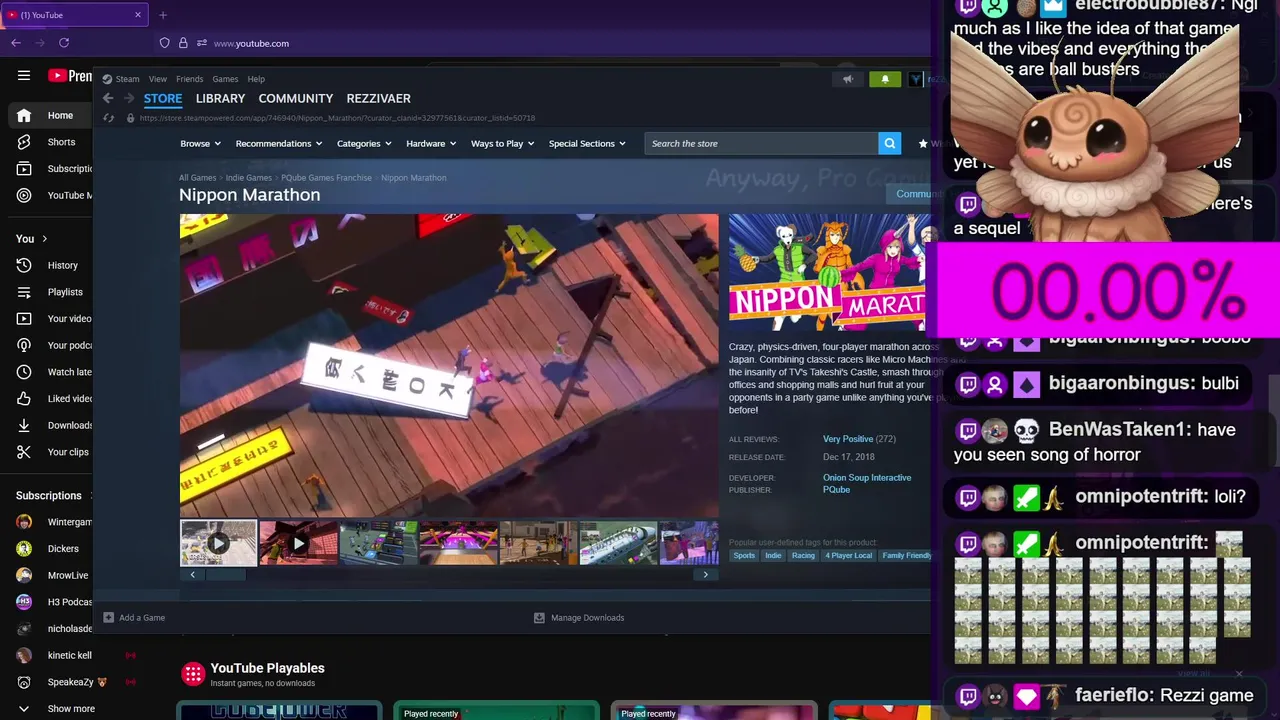Screen dimensions: 1280x720
Task: Click Steam green notification bell
Action: tap(884, 79)
